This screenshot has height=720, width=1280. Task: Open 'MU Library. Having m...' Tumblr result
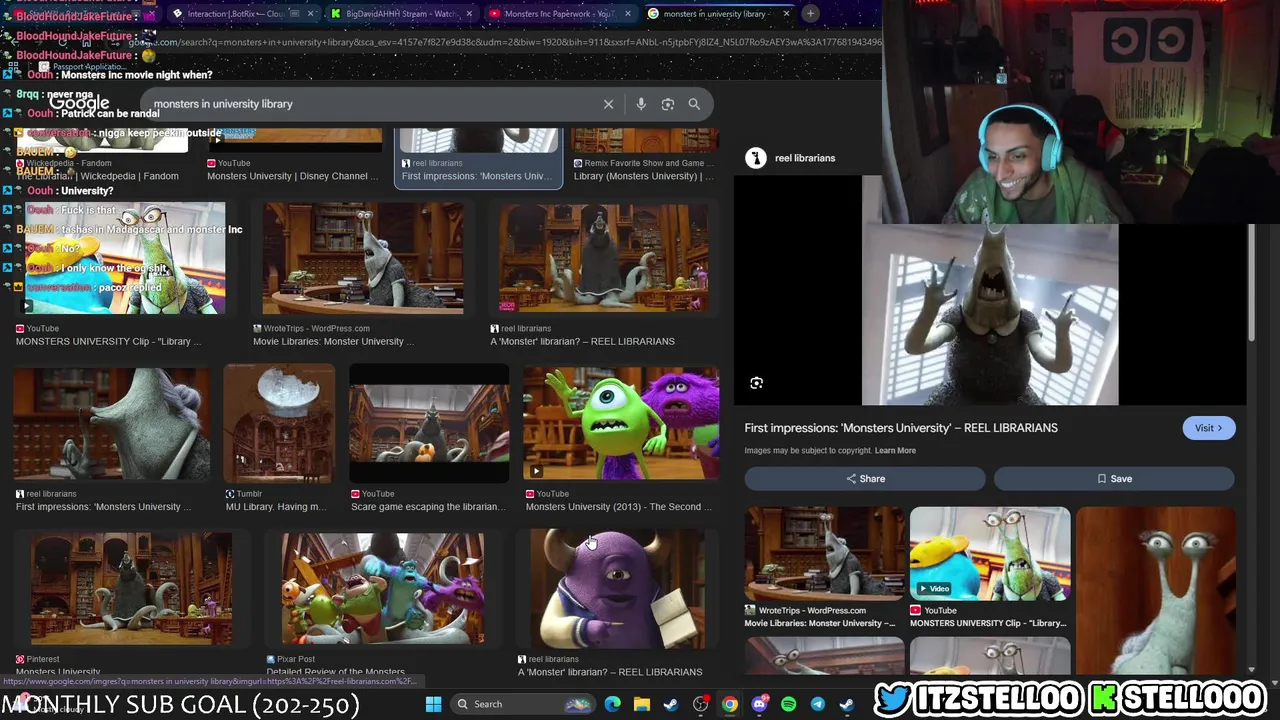pos(279,424)
